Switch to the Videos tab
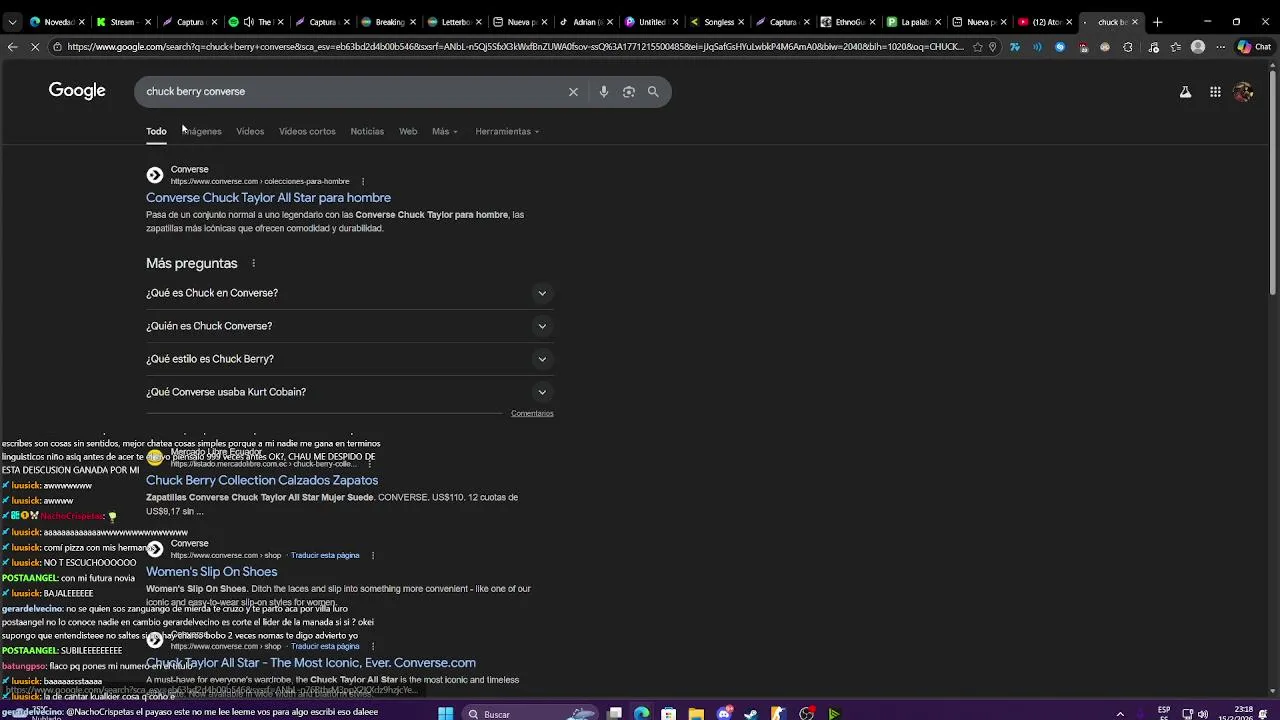Screen dimensions: 1280x720 pyautogui.click(x=250, y=131)
